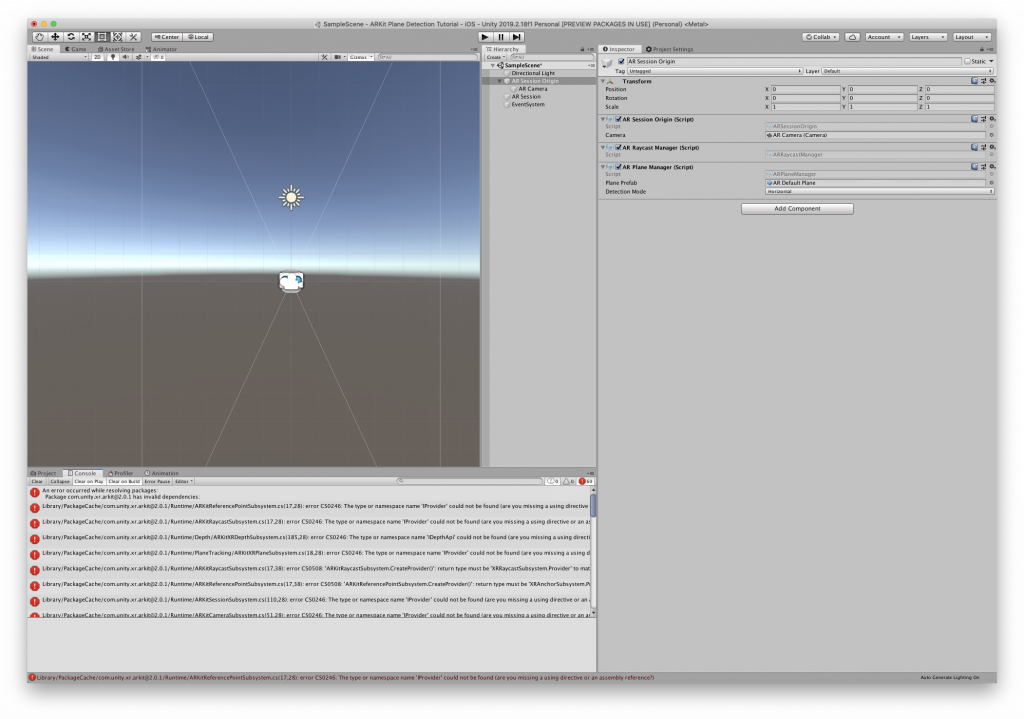
Task: Toggle pivot mode with Center button
Action: click(167, 37)
